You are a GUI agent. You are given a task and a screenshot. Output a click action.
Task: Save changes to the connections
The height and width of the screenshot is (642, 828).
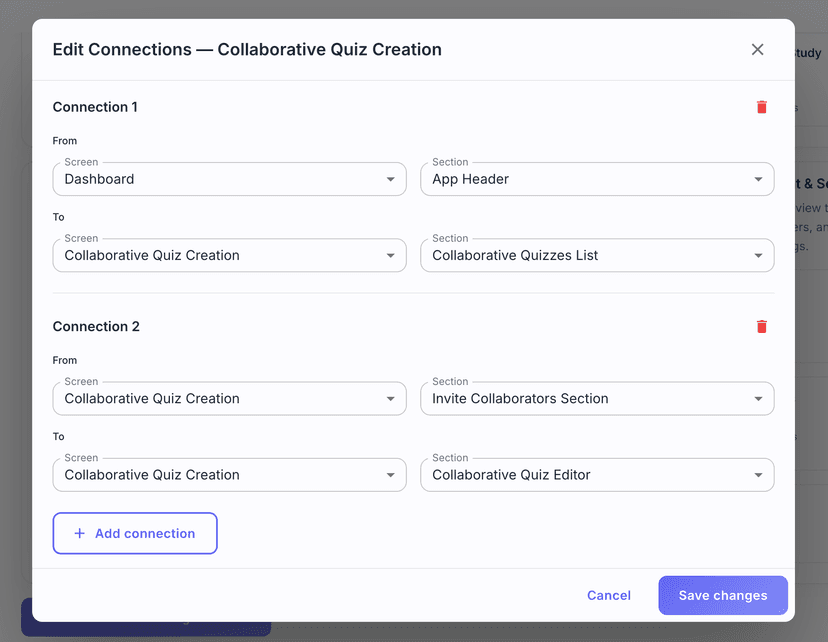click(x=722, y=595)
